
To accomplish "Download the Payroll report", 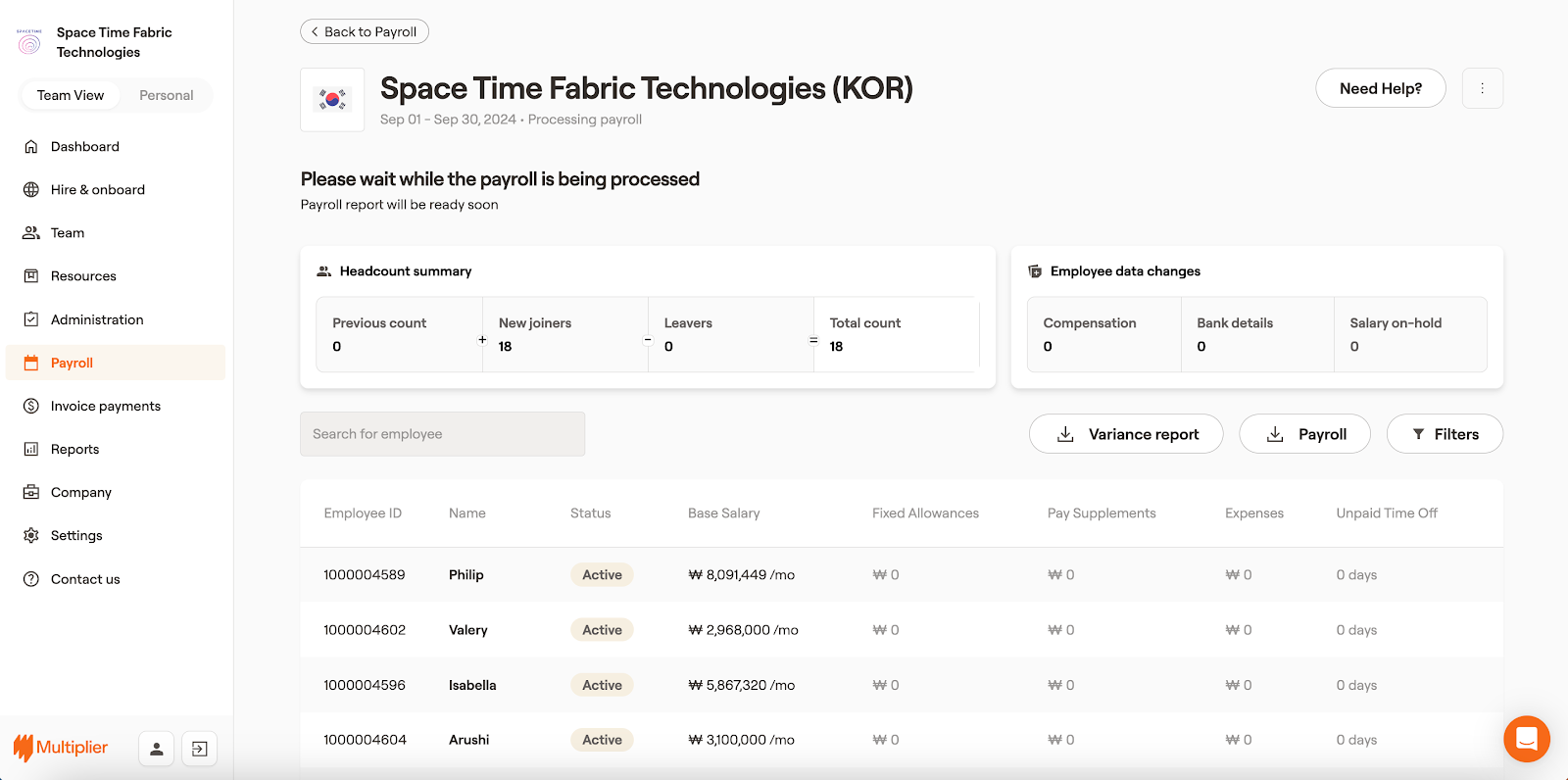I will [x=1305, y=434].
